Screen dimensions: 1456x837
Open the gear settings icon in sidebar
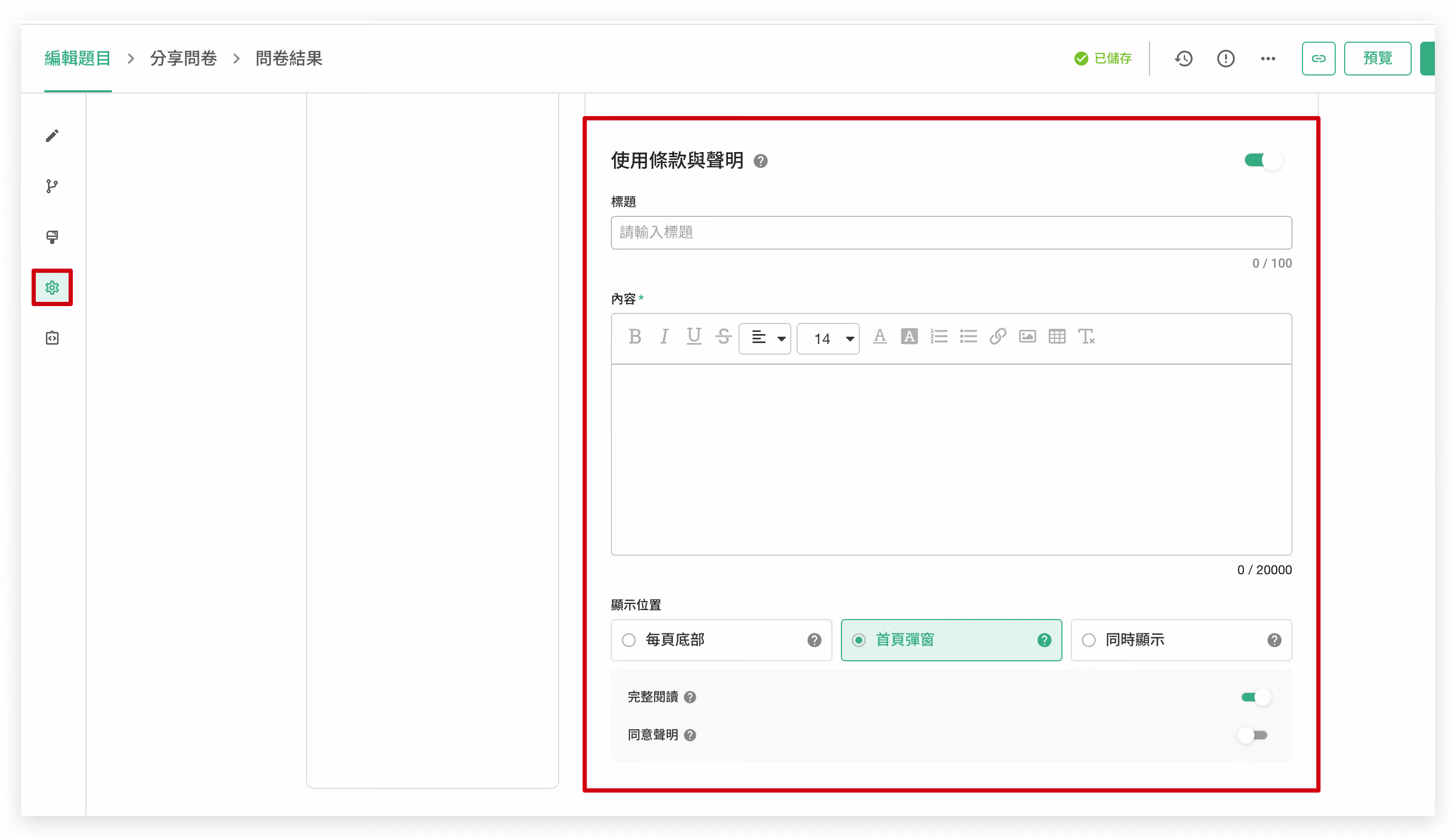click(x=52, y=288)
